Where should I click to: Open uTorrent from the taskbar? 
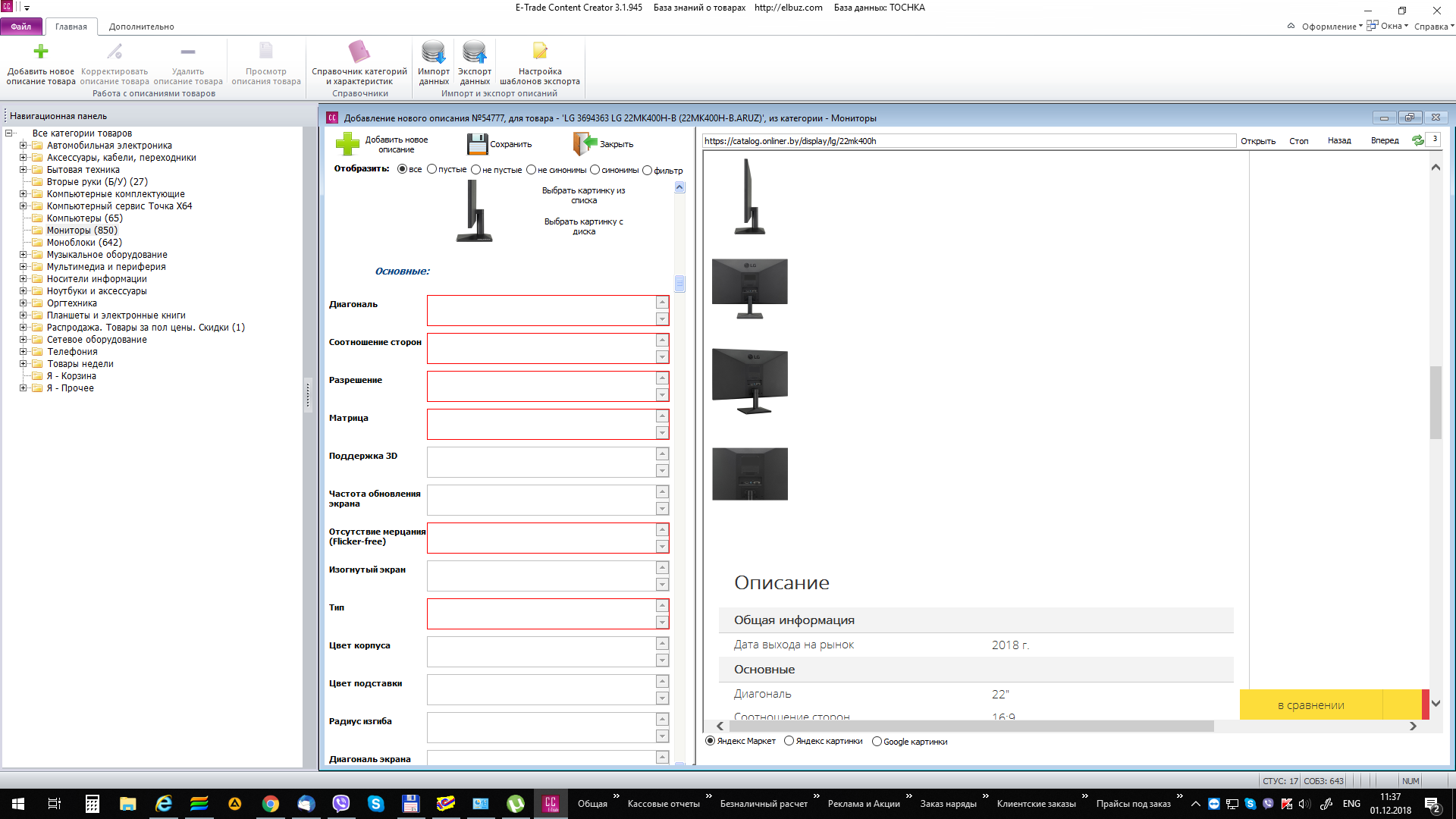(516, 804)
